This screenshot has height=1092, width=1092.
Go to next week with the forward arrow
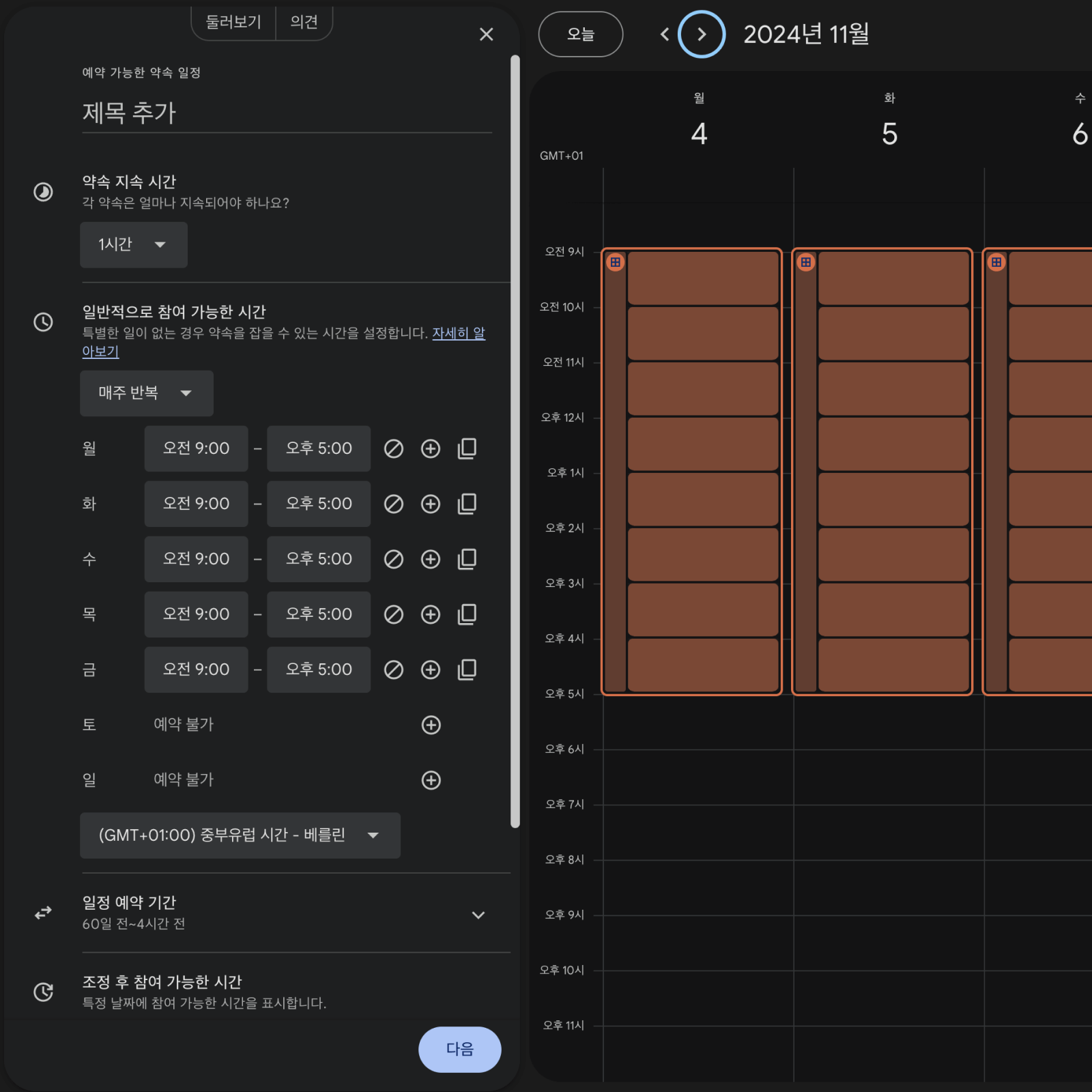(701, 34)
